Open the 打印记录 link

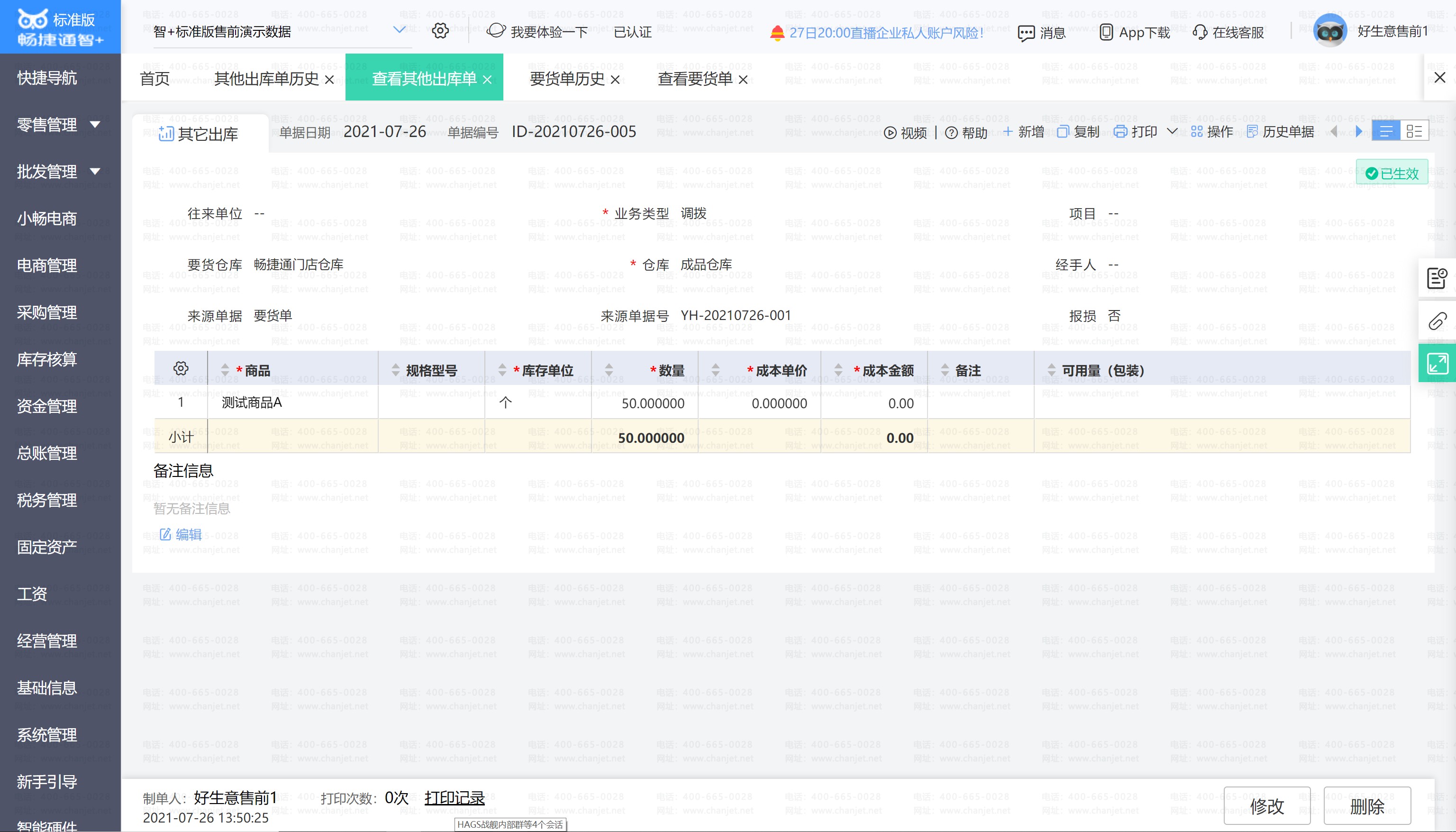pos(454,798)
